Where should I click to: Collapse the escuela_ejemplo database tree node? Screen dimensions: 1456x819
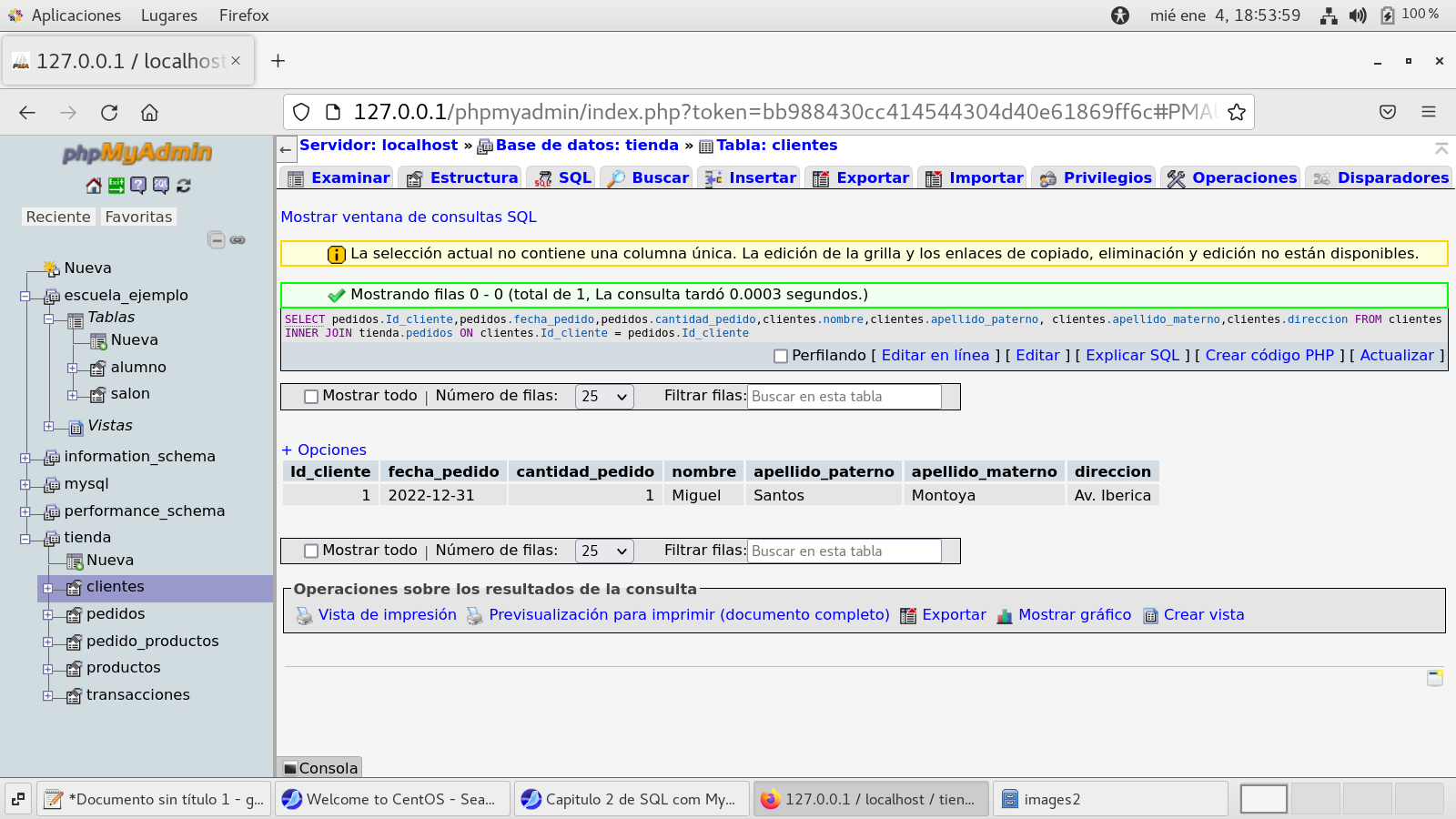click(25, 296)
